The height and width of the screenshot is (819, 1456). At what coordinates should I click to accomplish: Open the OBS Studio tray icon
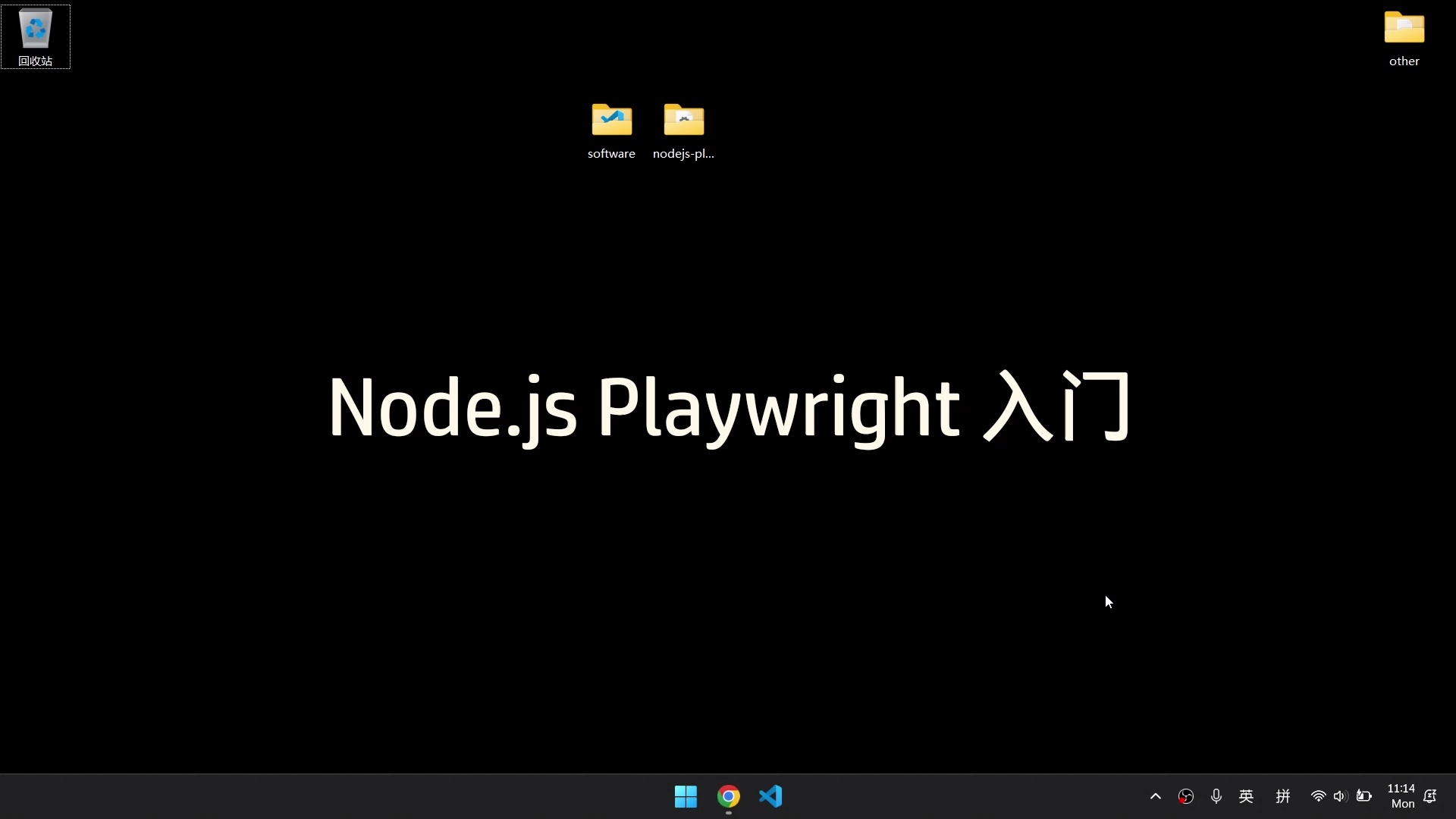click(1185, 797)
